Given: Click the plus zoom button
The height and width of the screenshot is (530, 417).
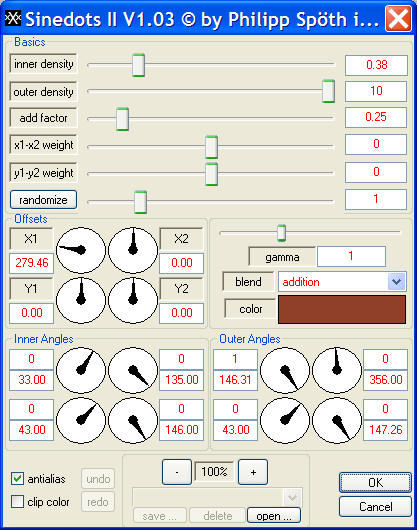Looking at the screenshot, I should tap(253, 472).
